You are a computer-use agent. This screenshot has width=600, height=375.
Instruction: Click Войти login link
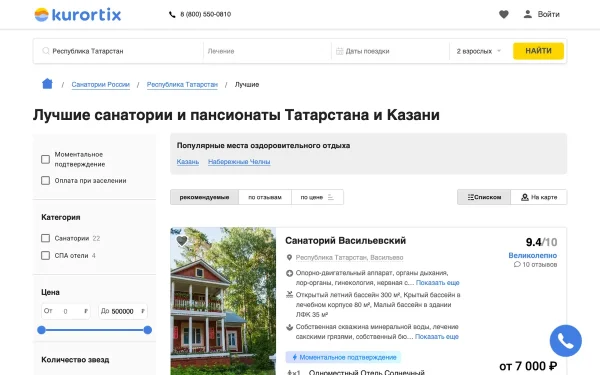click(548, 14)
